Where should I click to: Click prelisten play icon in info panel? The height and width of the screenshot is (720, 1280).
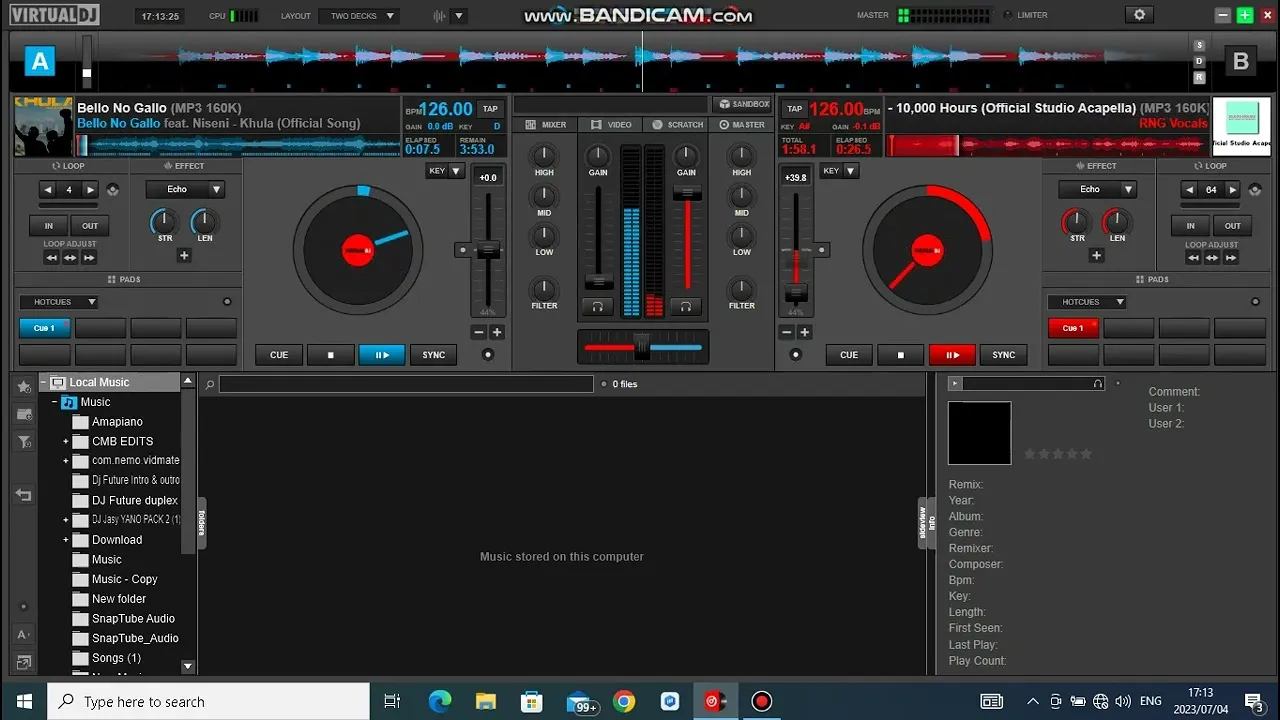(x=955, y=383)
